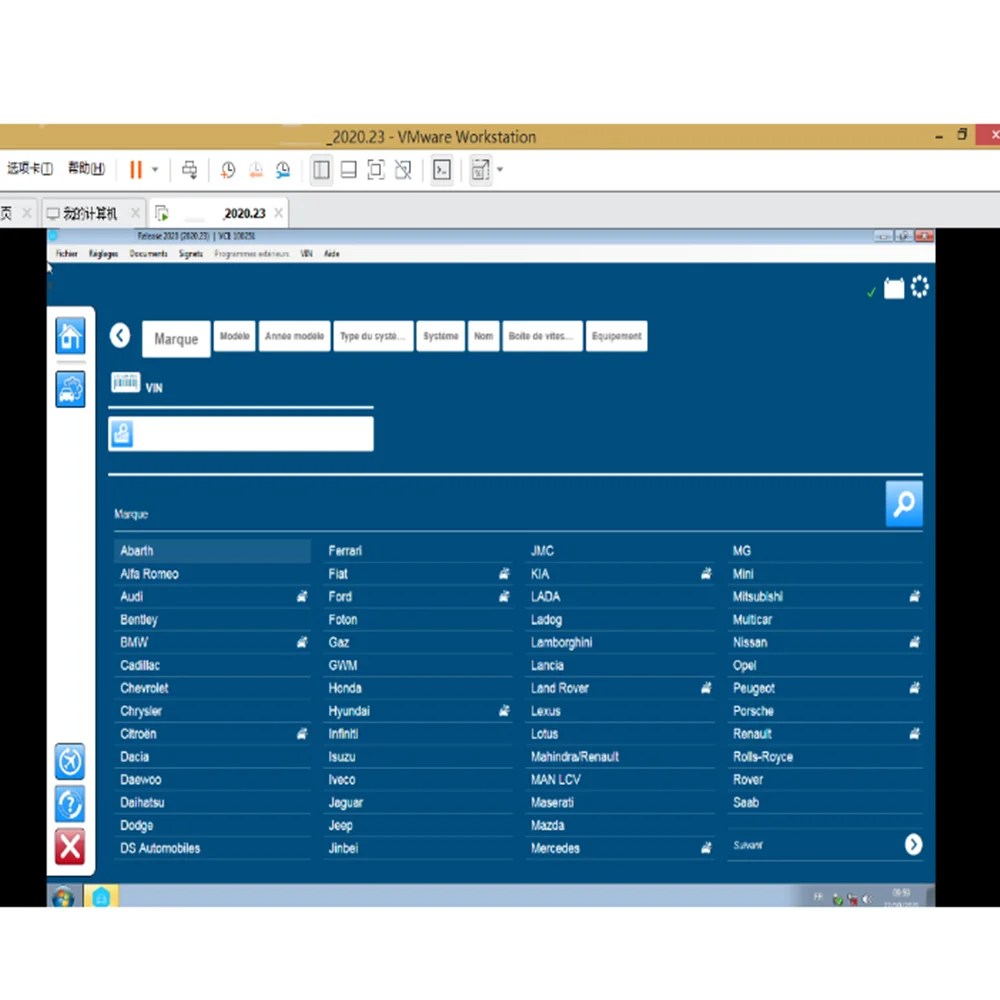Select Mahindra/Renault in brand list

click(620, 757)
